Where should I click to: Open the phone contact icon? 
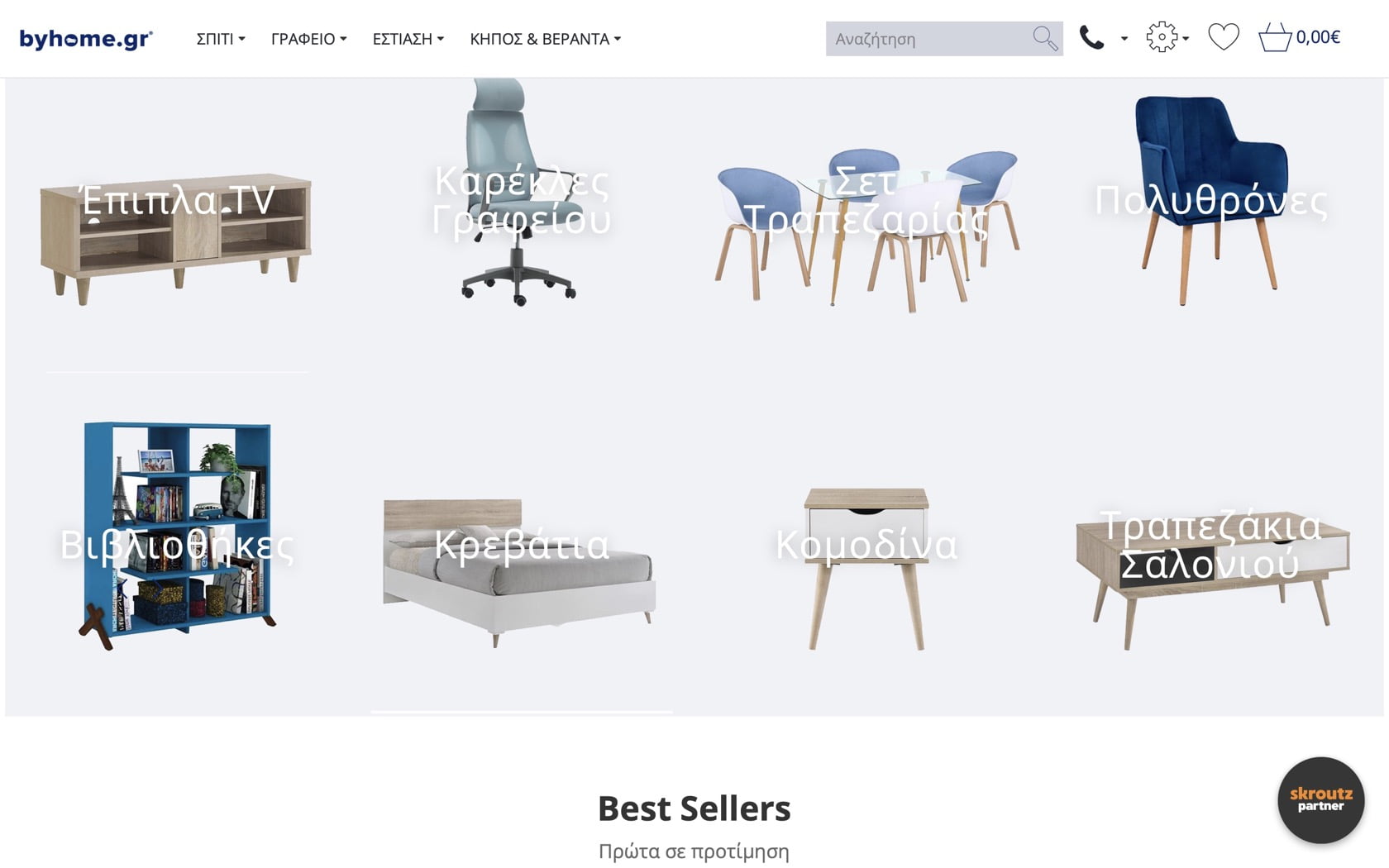(x=1091, y=38)
